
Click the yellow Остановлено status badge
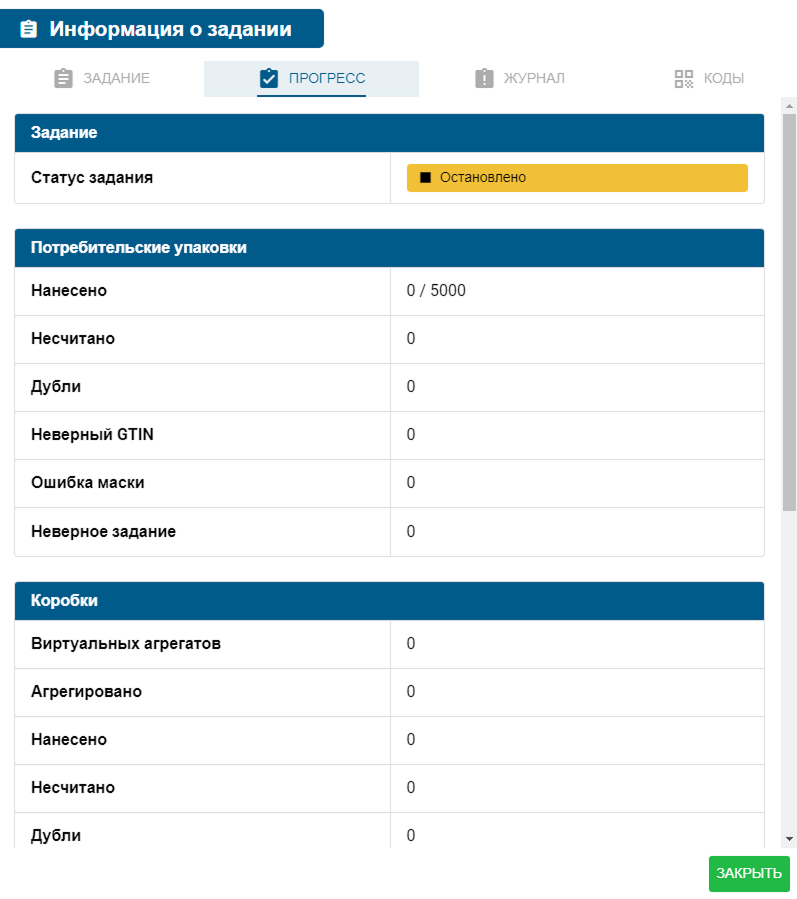point(576,177)
